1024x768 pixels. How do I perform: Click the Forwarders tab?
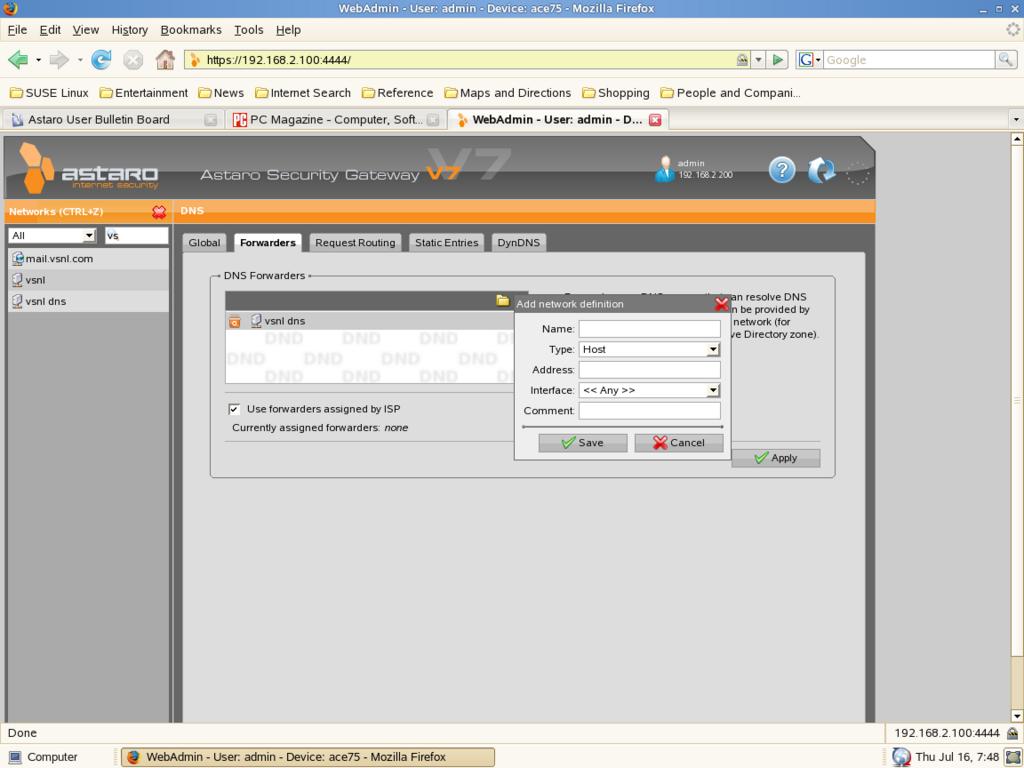268,242
